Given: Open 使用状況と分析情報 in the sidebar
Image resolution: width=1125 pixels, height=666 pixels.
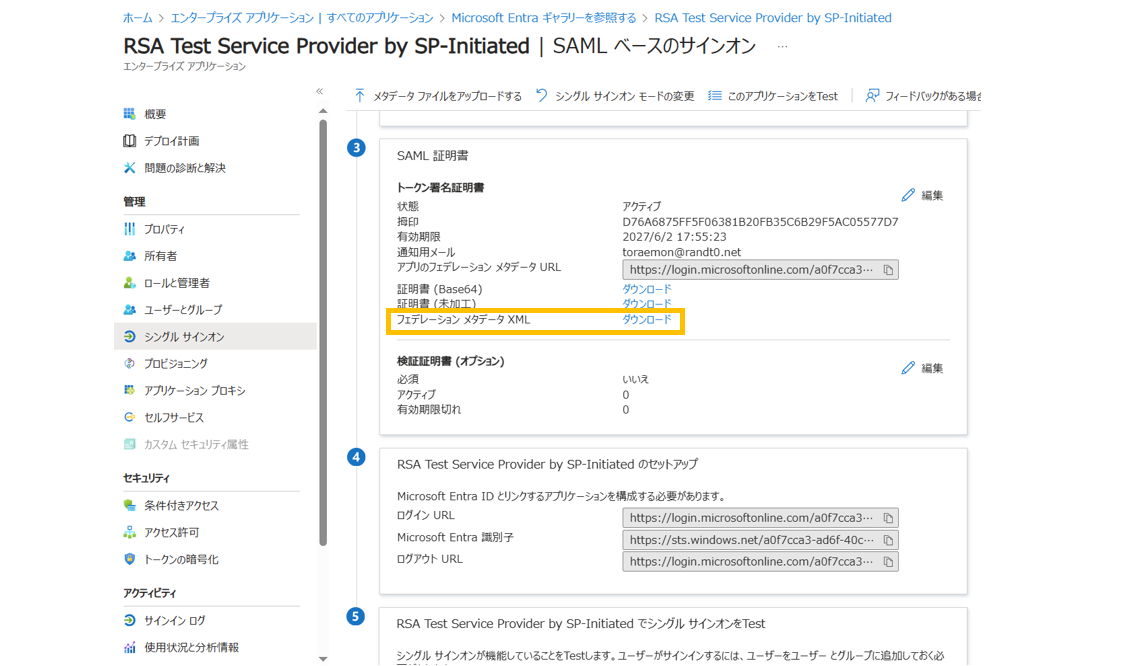Looking at the screenshot, I should [x=191, y=648].
